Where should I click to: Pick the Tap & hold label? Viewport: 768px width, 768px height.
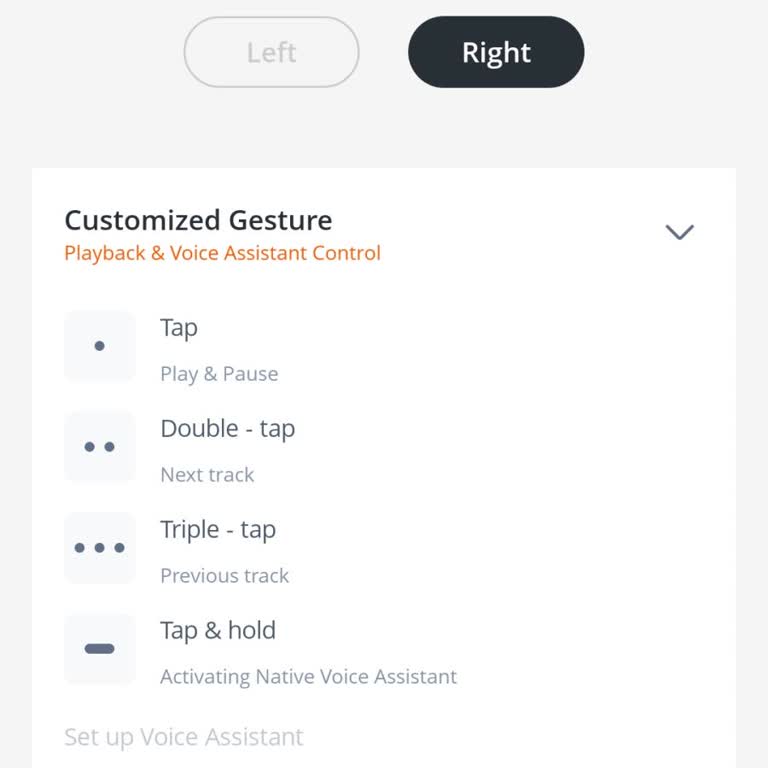click(x=217, y=631)
